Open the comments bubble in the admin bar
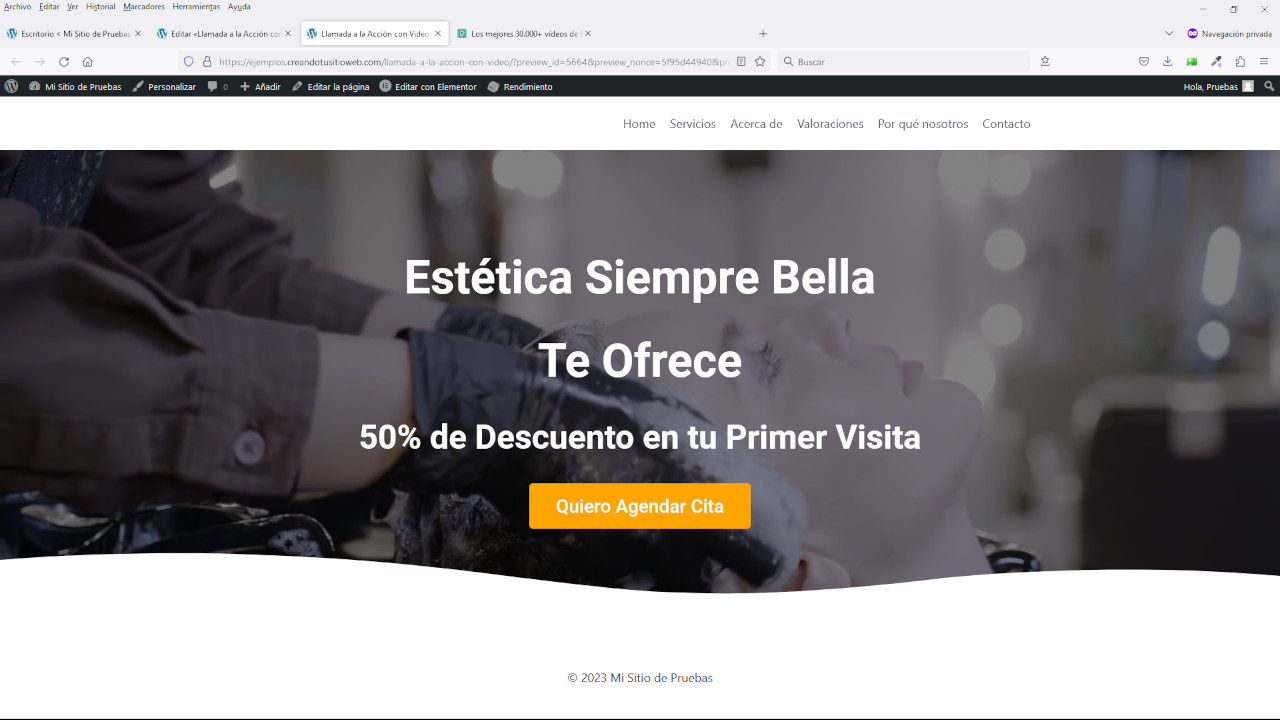The image size is (1280, 720). [x=217, y=87]
